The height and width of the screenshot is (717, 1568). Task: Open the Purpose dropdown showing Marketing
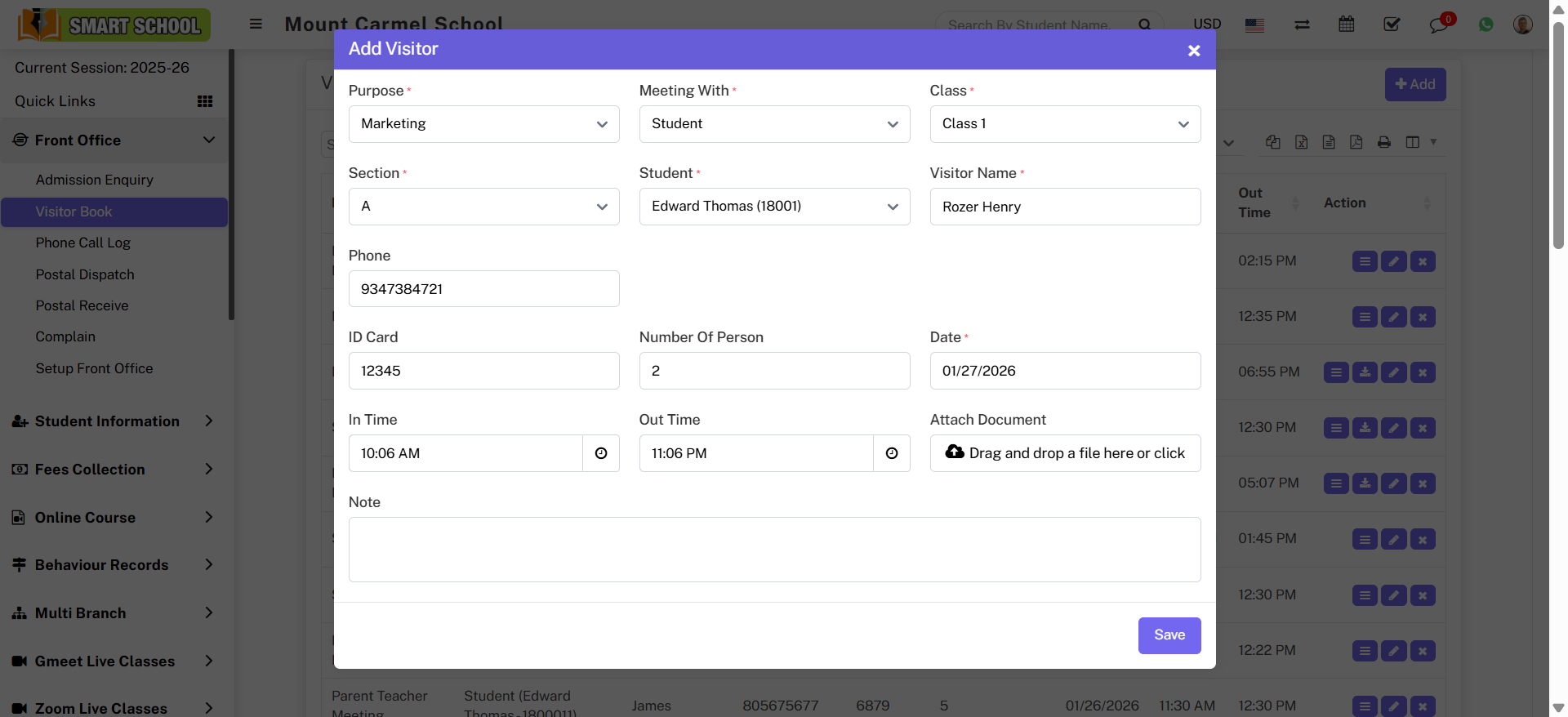click(483, 124)
